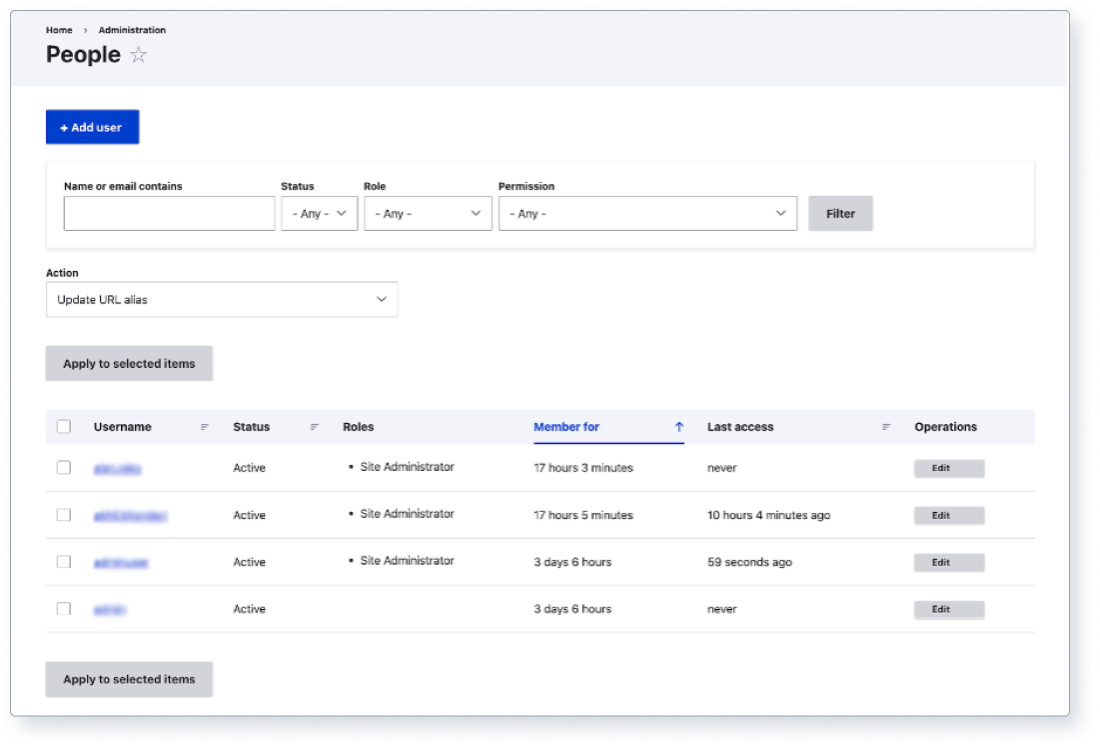This screenshot has width=1100, height=747.
Task: Open the Status filter dropdown
Action: pyautogui.click(x=318, y=213)
